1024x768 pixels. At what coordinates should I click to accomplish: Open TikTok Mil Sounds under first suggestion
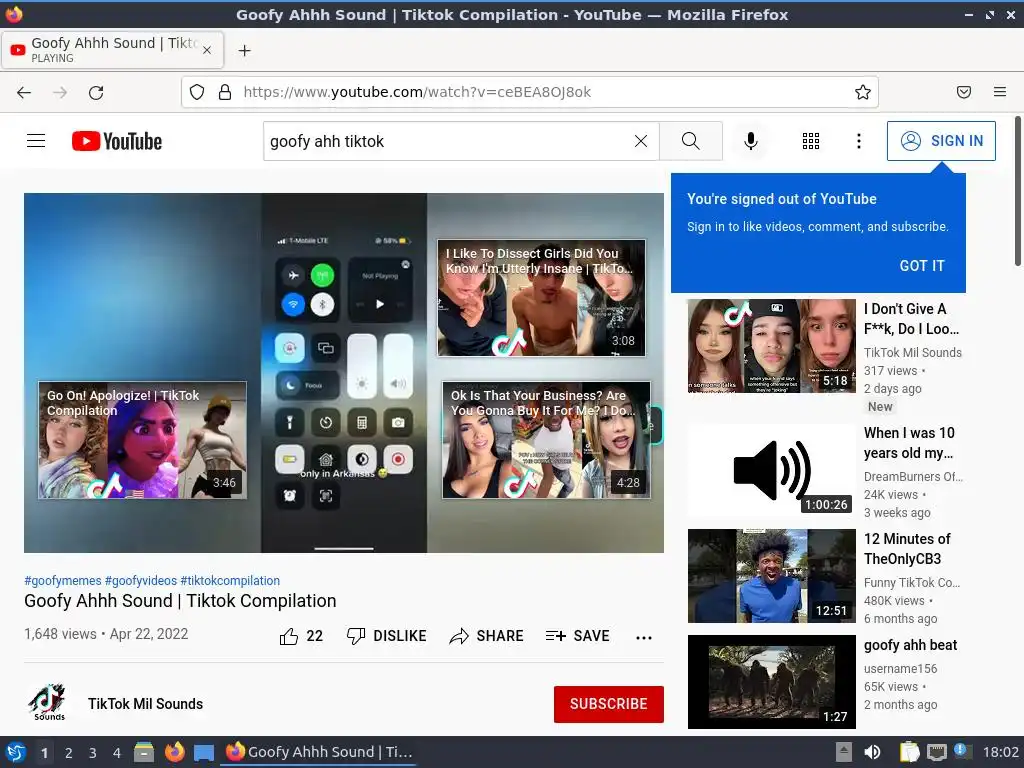(x=912, y=353)
